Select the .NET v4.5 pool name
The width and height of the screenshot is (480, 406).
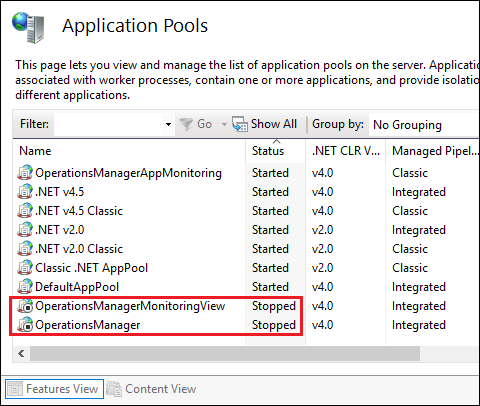60,192
